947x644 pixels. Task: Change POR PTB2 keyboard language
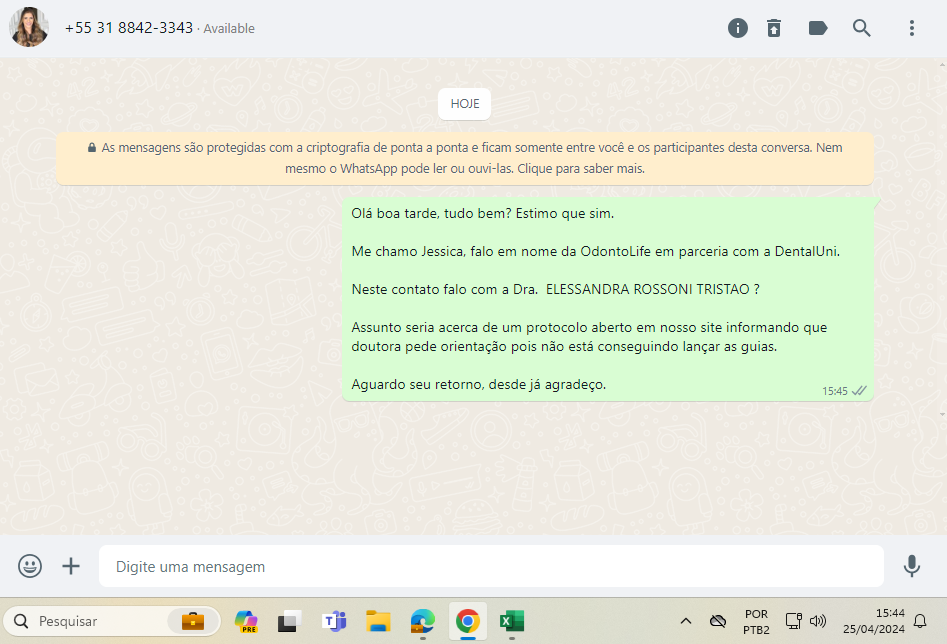[756, 622]
